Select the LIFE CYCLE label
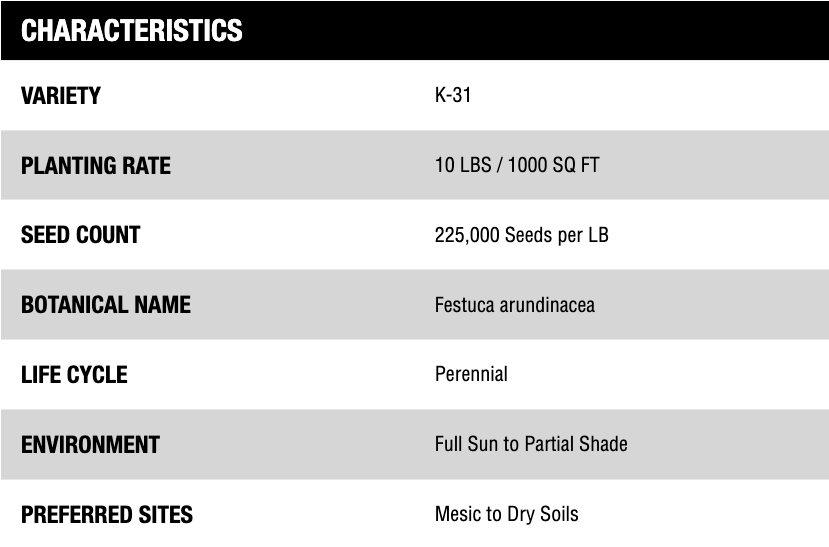Image resolution: width=829 pixels, height=547 pixels. 74,375
